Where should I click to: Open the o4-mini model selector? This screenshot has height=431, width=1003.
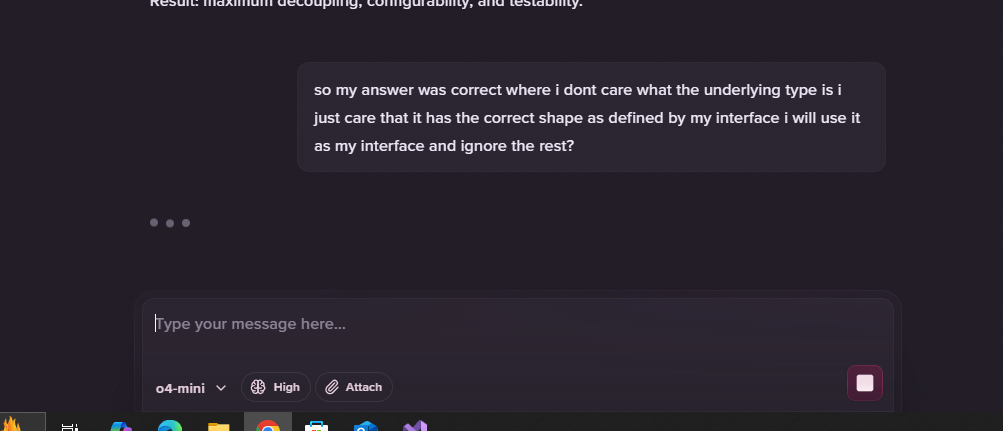[191, 388]
